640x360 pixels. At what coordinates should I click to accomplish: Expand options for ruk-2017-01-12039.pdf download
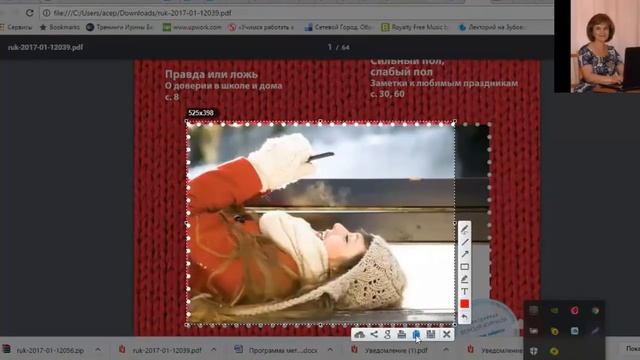coord(213,350)
